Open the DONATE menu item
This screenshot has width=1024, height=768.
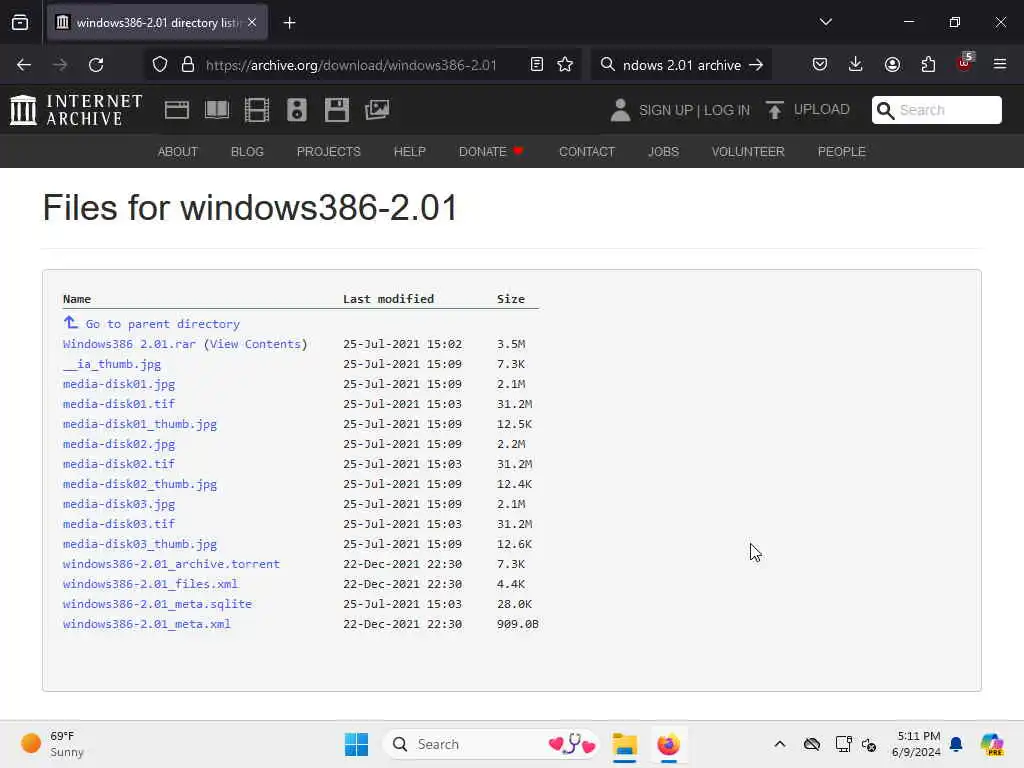click(491, 152)
